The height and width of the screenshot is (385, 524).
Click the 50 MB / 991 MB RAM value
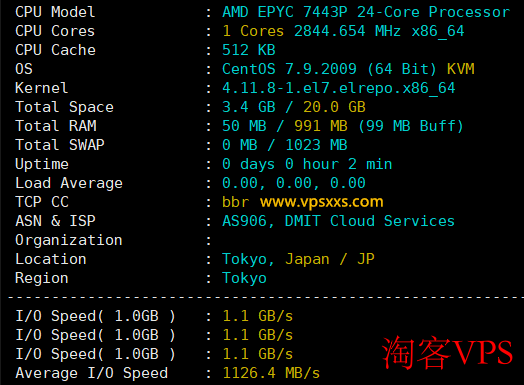(x=285, y=126)
